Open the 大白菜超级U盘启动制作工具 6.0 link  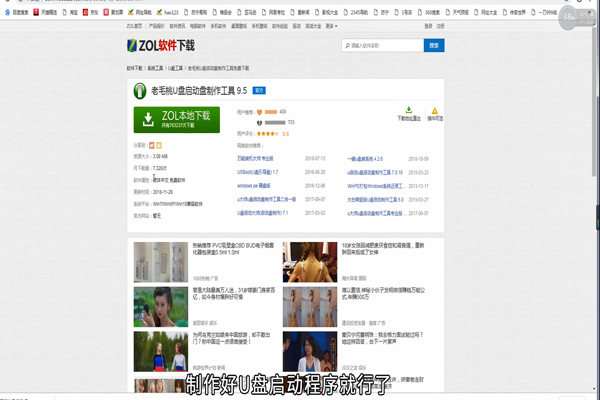[x=375, y=200]
